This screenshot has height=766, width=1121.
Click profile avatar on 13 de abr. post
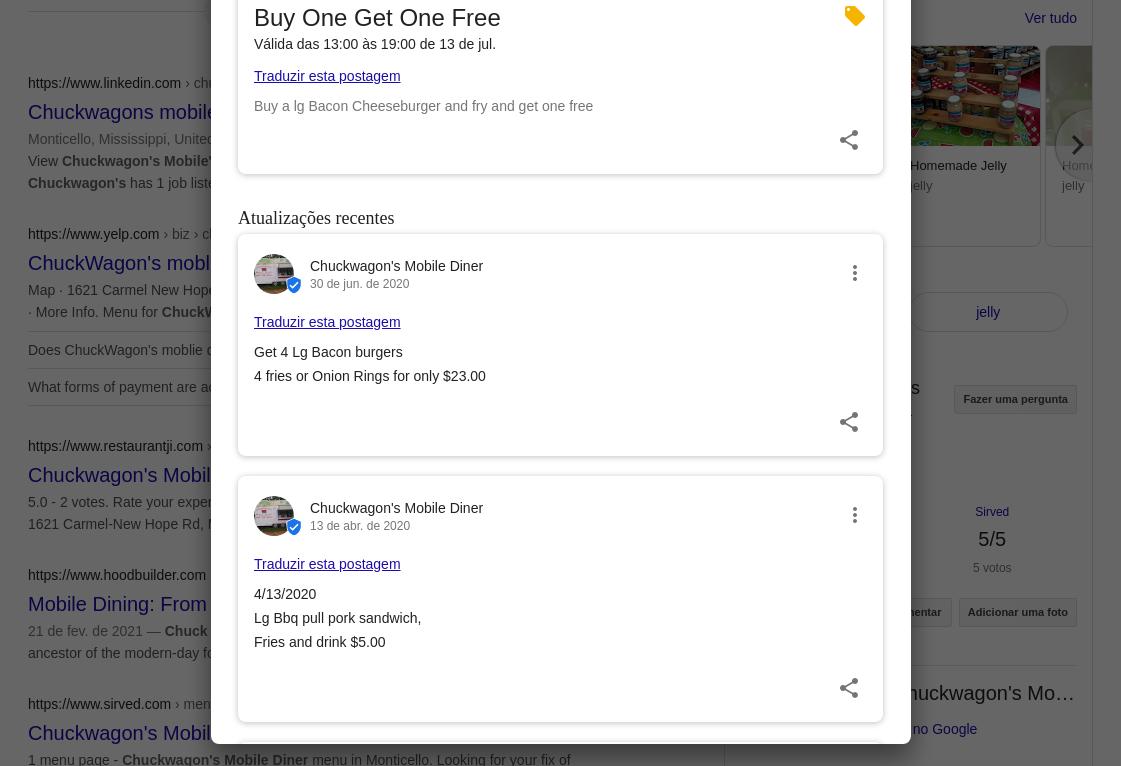(274, 516)
